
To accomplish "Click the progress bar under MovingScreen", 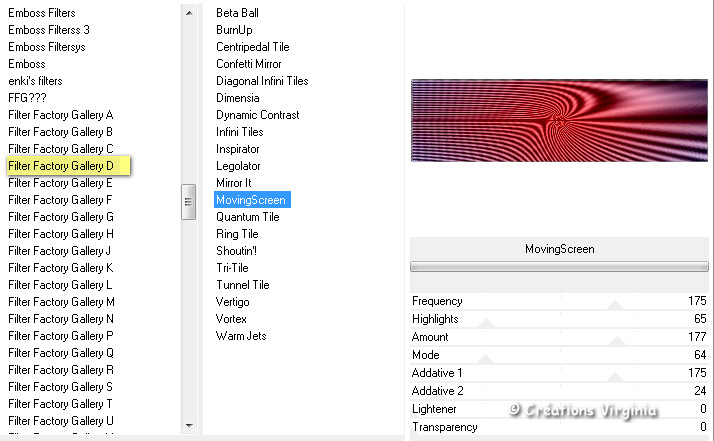I will click(559, 267).
